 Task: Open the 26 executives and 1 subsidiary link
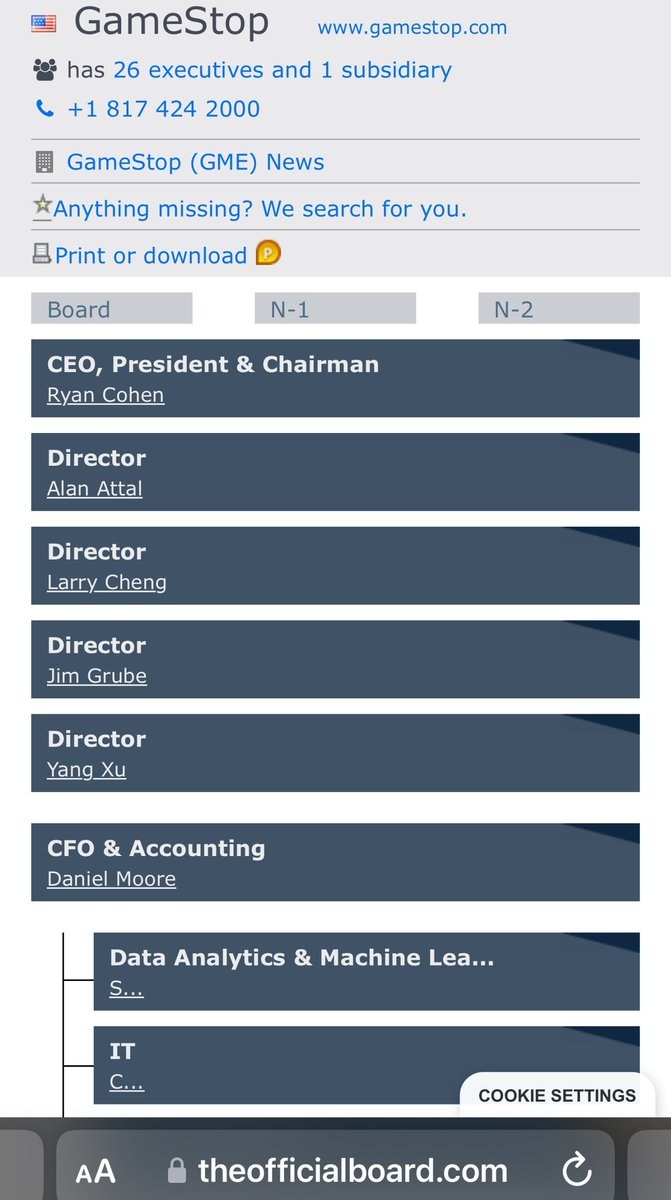(x=282, y=70)
